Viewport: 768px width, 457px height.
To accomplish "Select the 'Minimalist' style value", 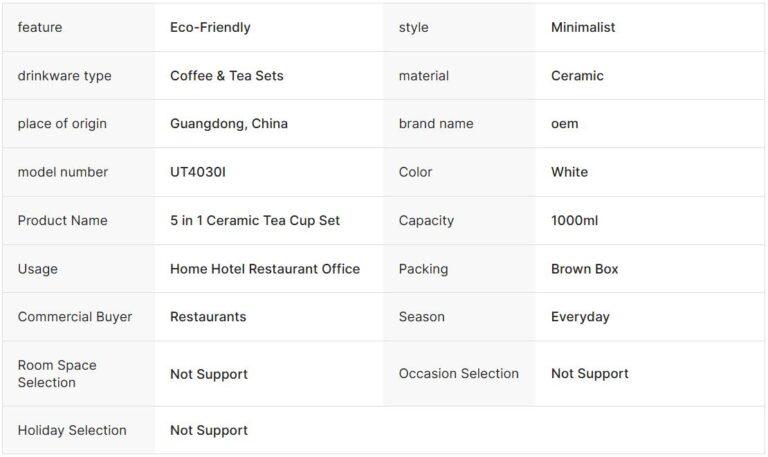I will (x=583, y=28).
